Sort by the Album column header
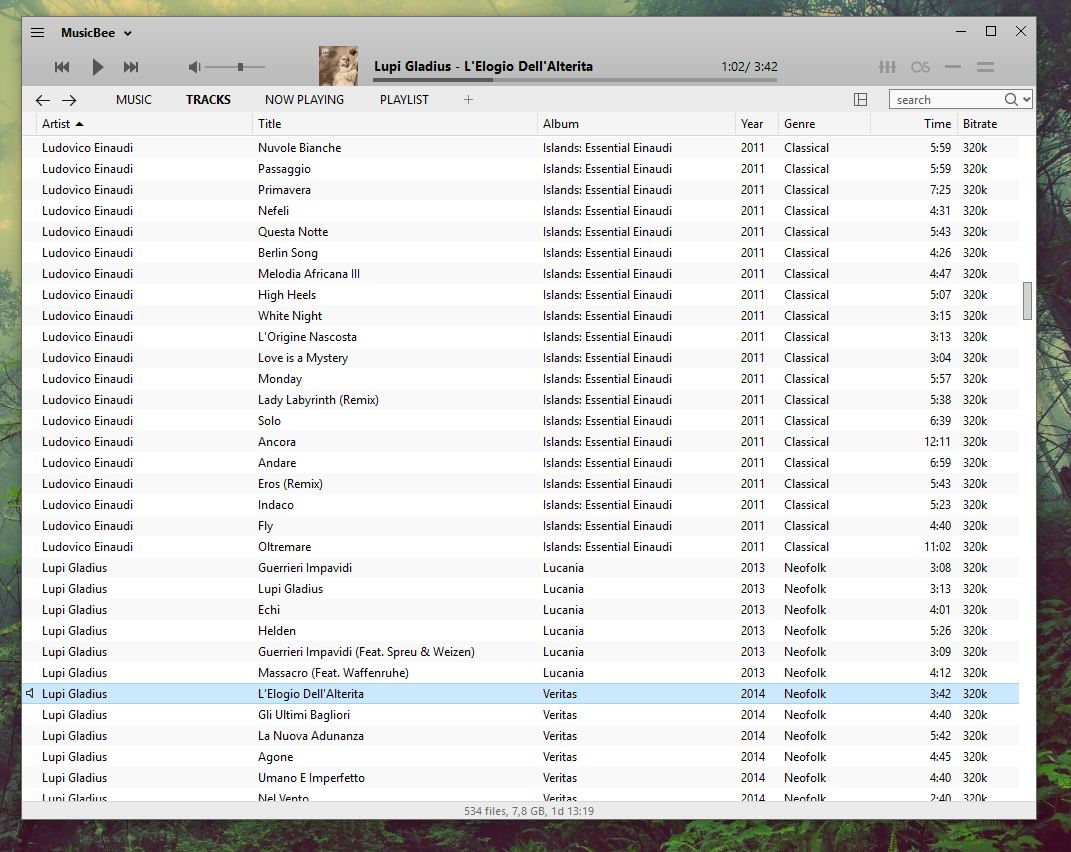 tap(636, 124)
